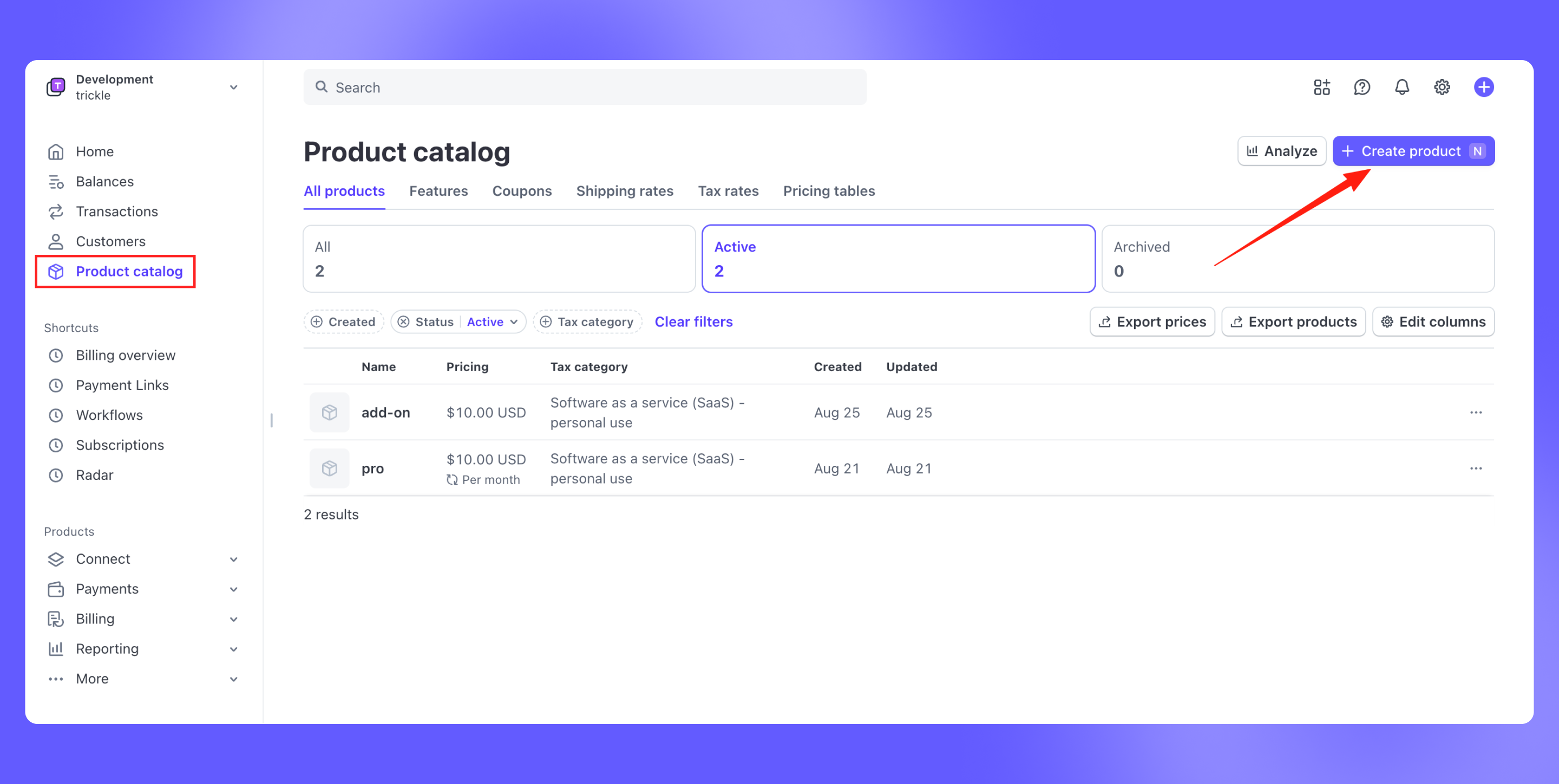This screenshot has width=1559, height=784.
Task: Click the Search input field
Action: [585, 87]
